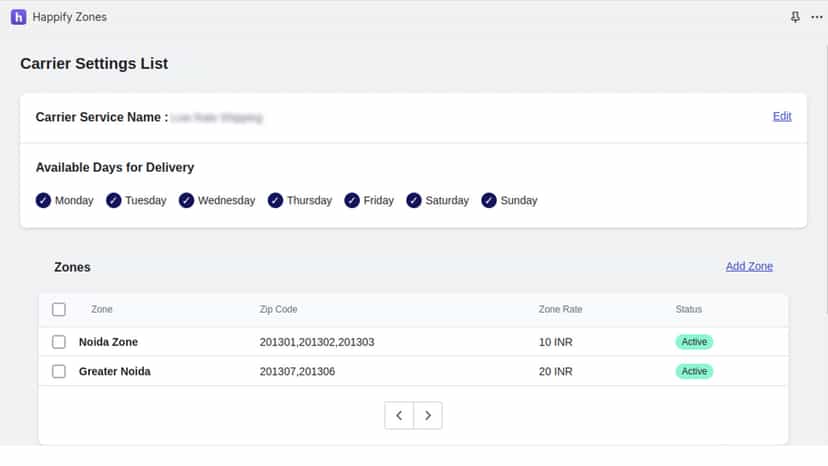Click the Carrier Settings List heading
828x466 pixels.
coord(94,63)
